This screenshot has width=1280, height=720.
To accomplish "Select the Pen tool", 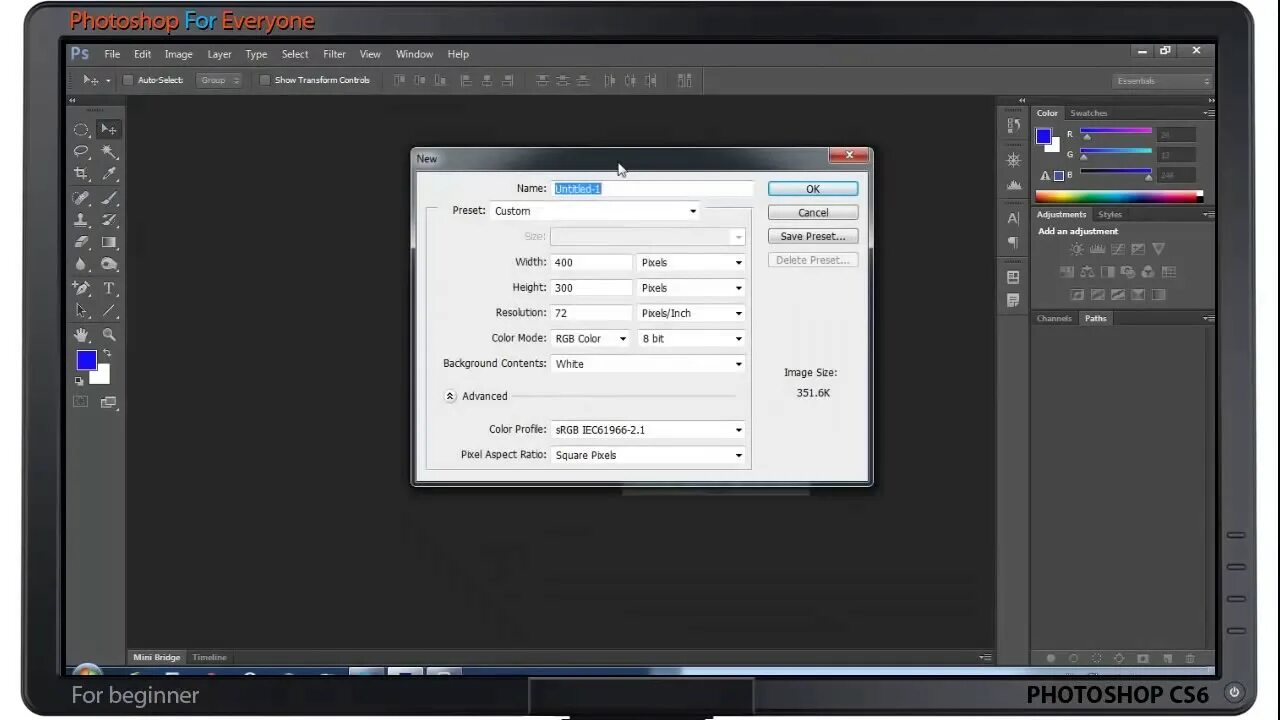I will [x=81, y=288].
